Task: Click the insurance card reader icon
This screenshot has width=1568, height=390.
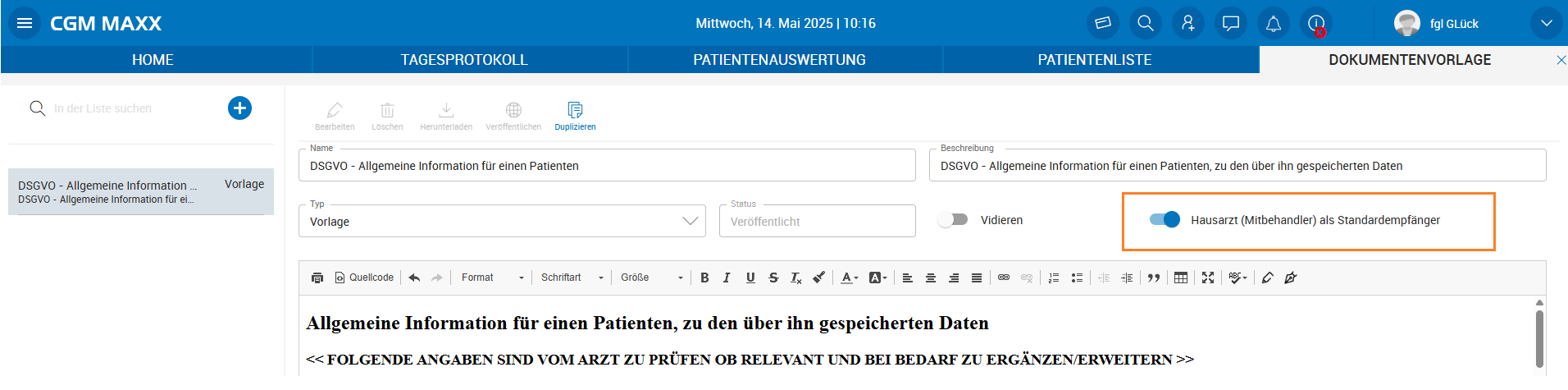Action: click(x=1102, y=23)
